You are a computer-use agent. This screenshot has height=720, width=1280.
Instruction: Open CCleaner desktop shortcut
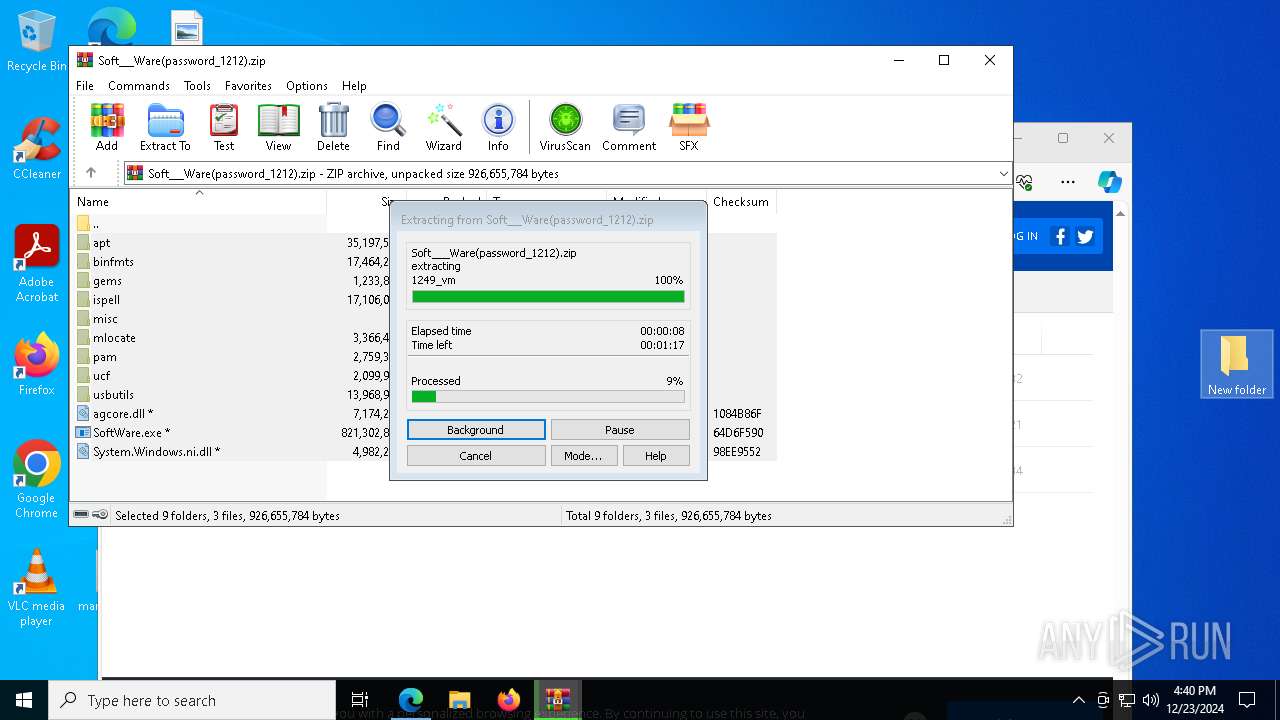37,148
